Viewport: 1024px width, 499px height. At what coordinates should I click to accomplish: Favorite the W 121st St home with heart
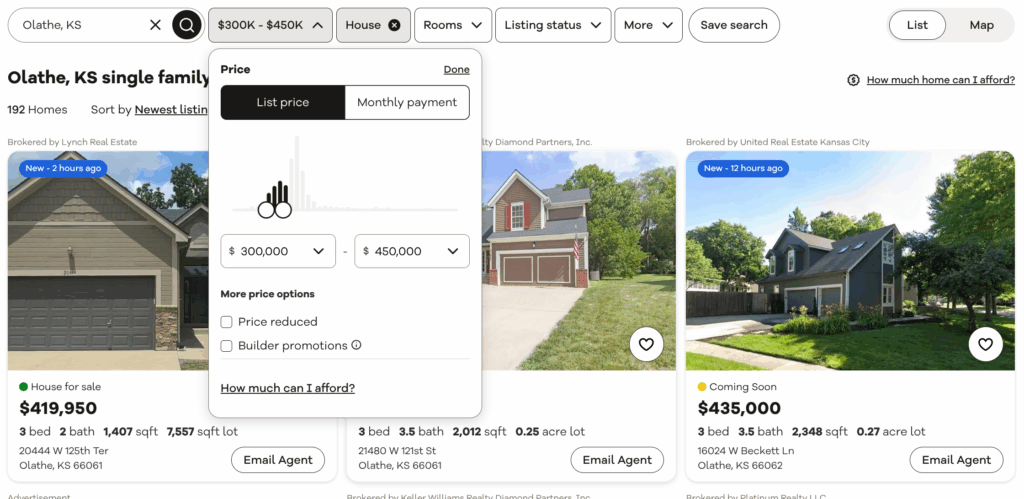tap(646, 344)
